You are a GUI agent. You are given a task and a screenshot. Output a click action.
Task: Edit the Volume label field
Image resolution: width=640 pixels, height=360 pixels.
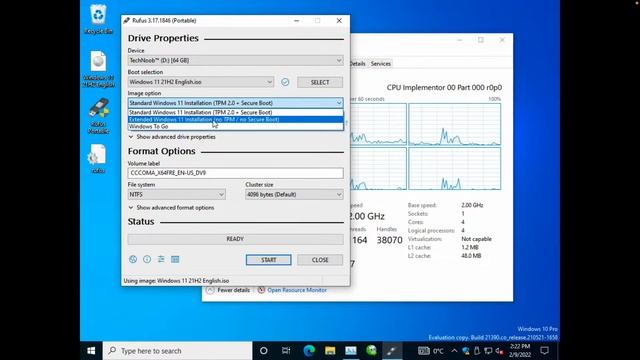click(x=236, y=173)
